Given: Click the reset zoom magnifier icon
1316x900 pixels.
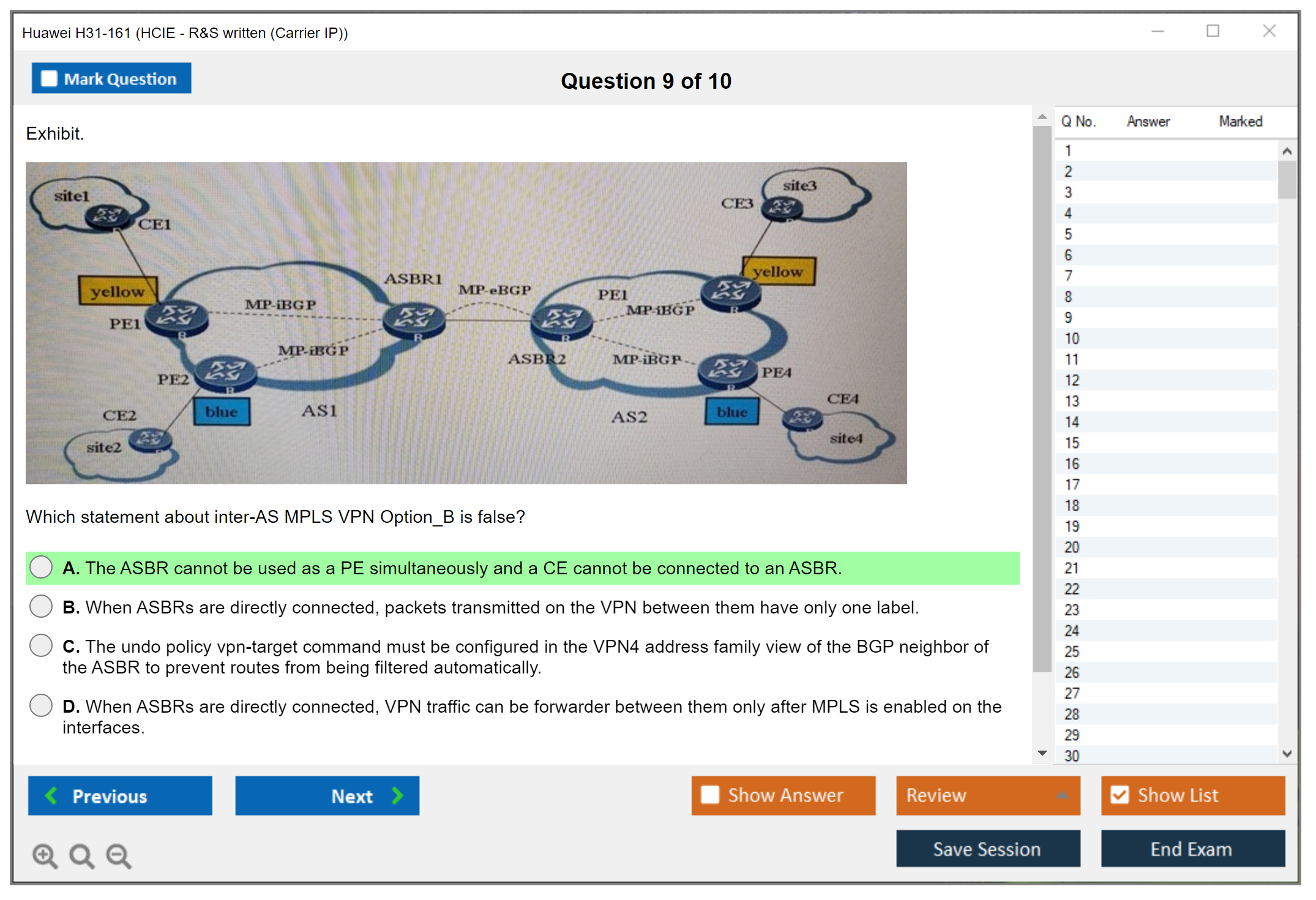Looking at the screenshot, I should 81,855.
